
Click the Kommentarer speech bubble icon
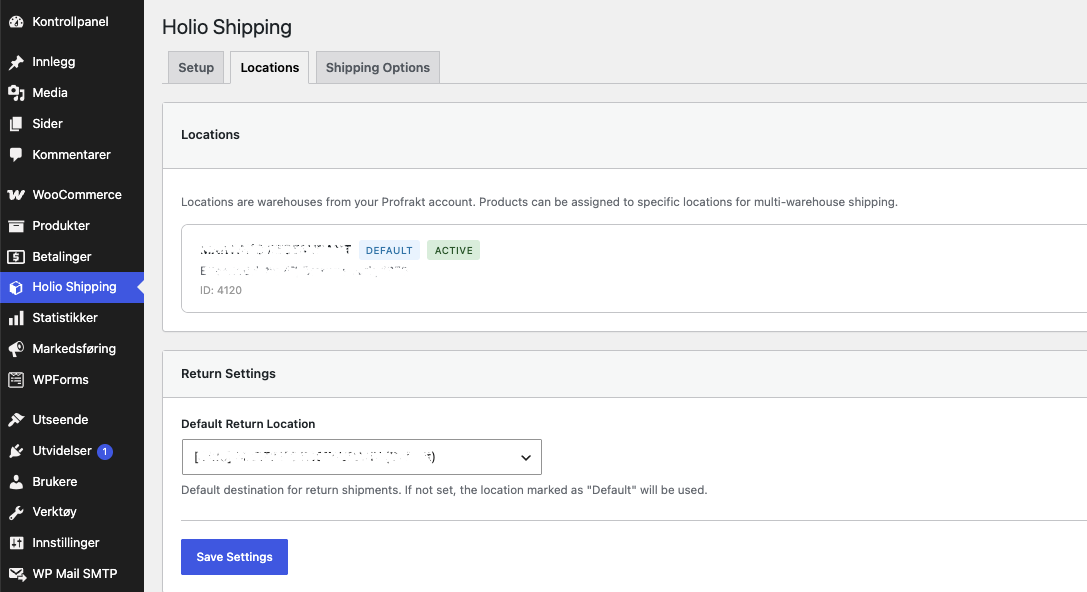click(x=16, y=155)
